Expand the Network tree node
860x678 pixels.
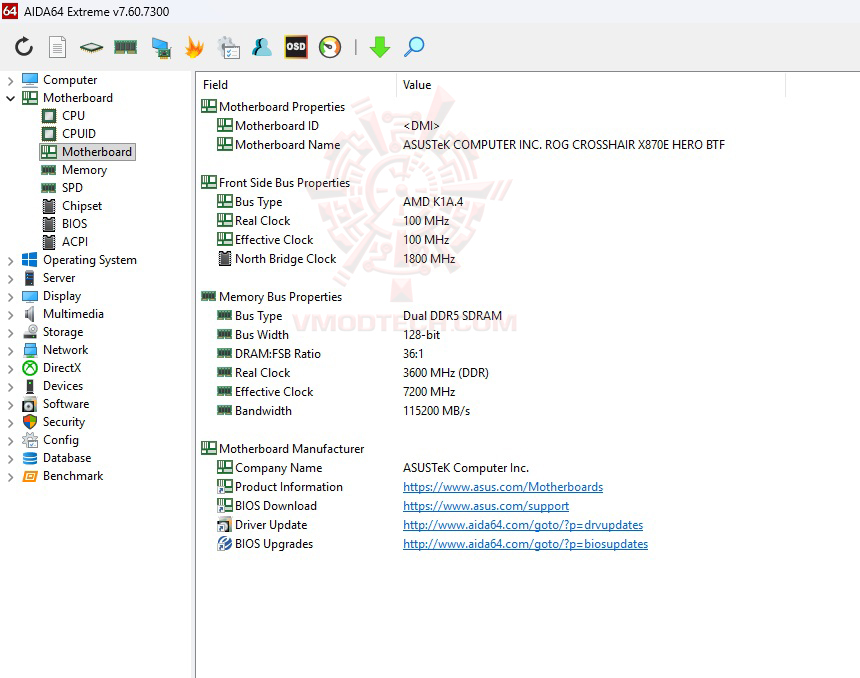(x=10, y=351)
